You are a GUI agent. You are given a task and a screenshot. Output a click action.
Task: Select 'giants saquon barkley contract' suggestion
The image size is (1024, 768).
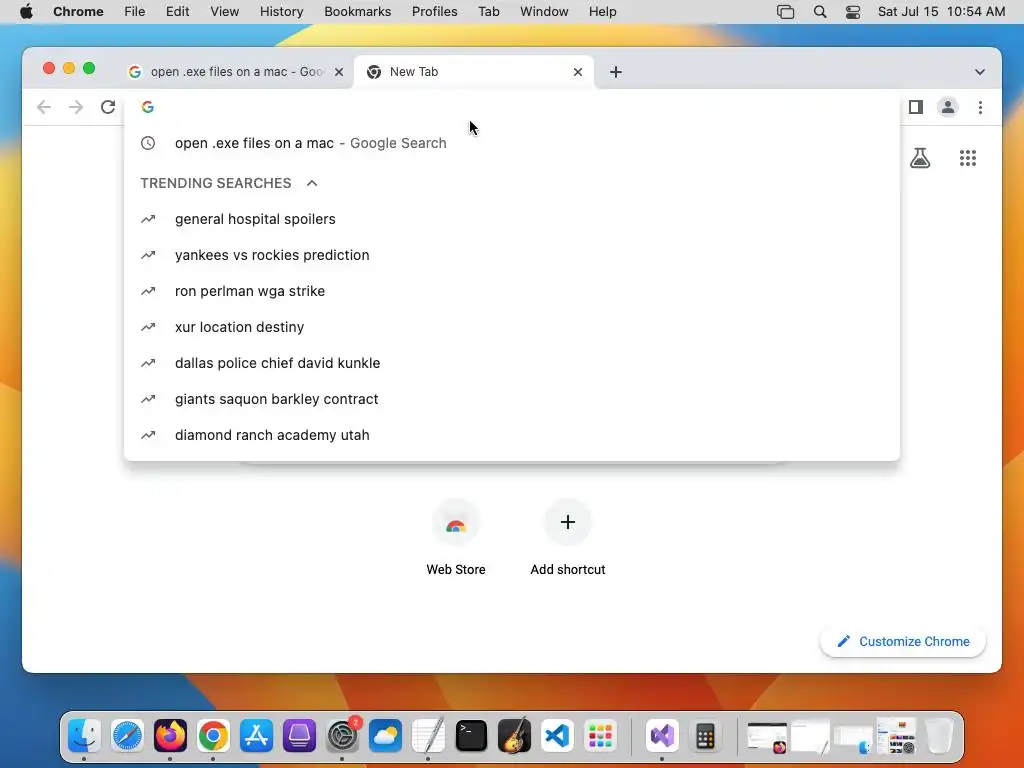click(x=512, y=398)
